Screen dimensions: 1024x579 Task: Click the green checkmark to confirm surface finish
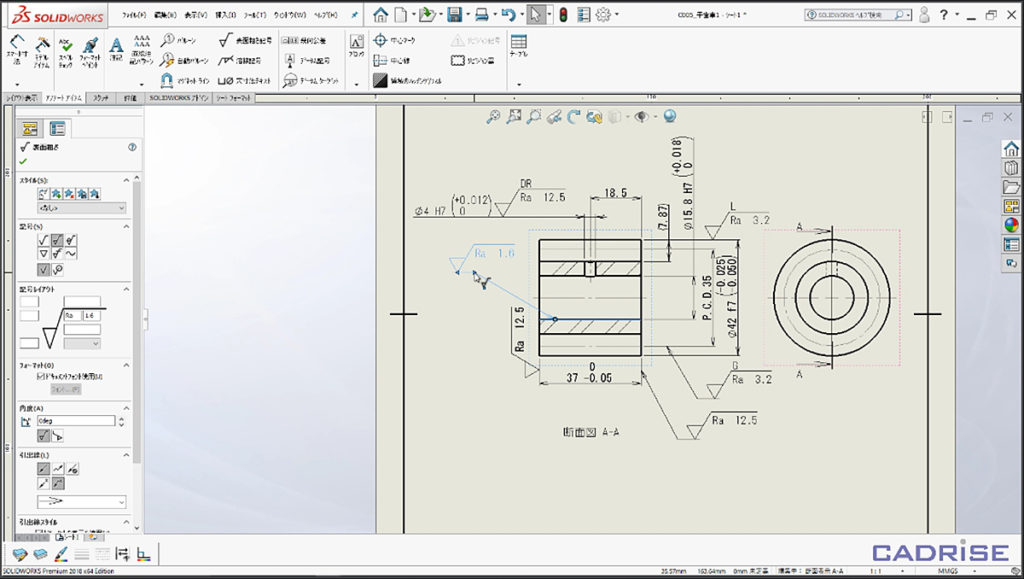23,161
